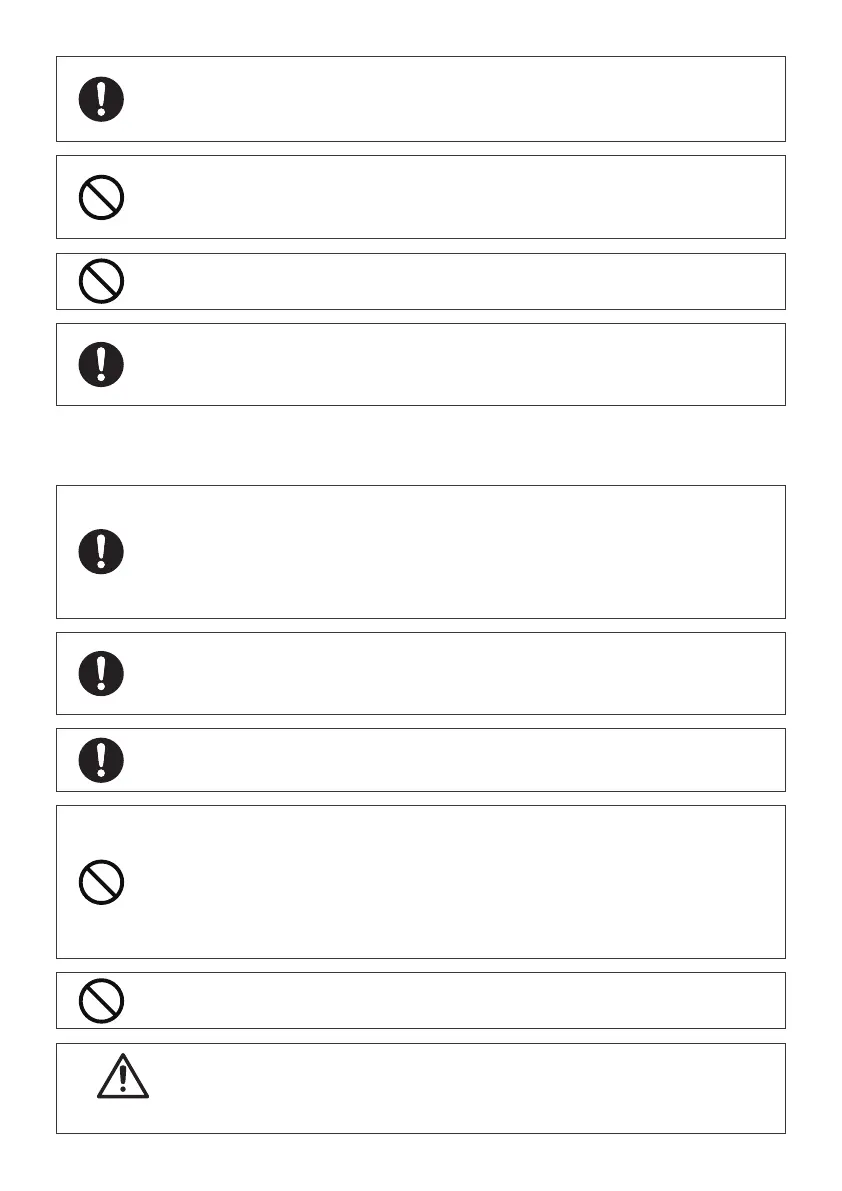Click the warning triangle icon
The width and height of the screenshot is (842, 1191).
pos(123,1076)
